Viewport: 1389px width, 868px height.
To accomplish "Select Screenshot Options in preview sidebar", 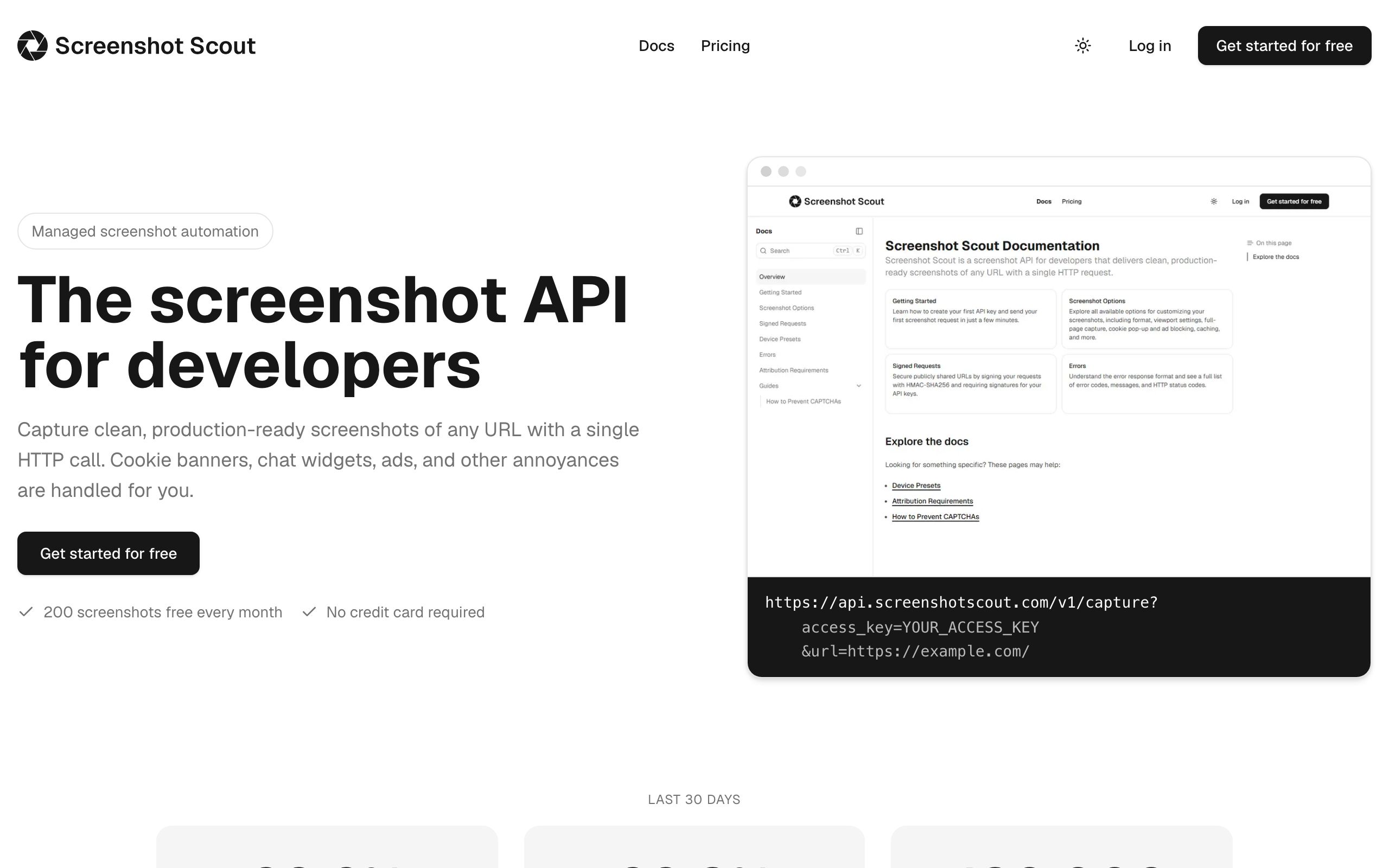I will pyautogui.click(x=786, y=308).
